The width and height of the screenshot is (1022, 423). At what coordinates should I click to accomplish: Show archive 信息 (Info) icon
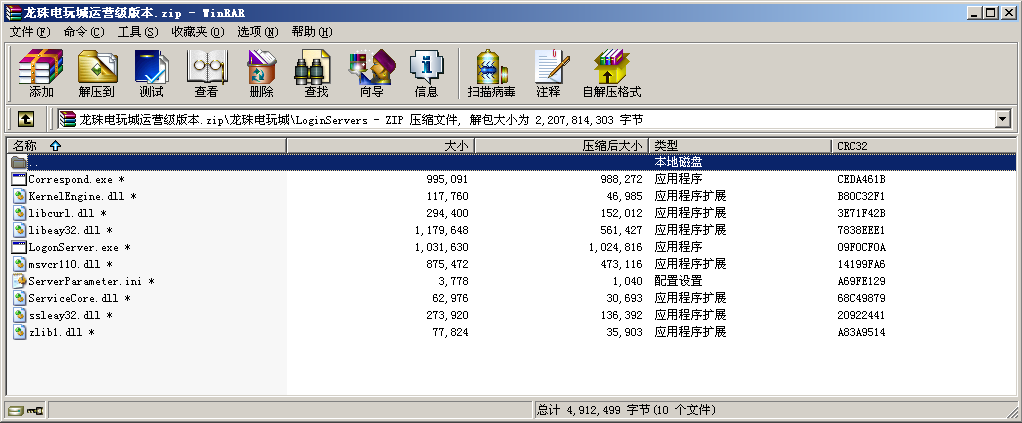tap(426, 74)
